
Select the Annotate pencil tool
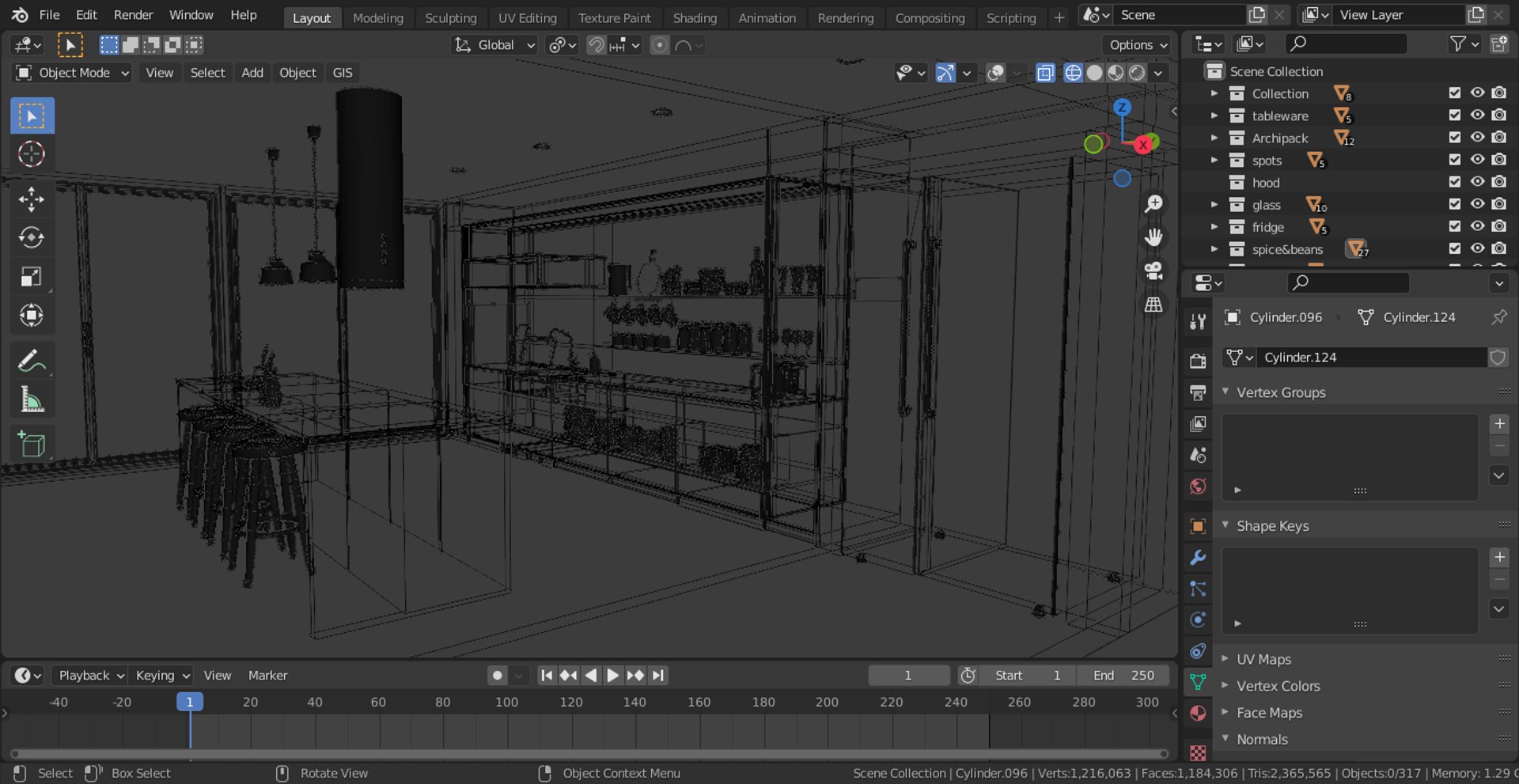click(x=32, y=362)
